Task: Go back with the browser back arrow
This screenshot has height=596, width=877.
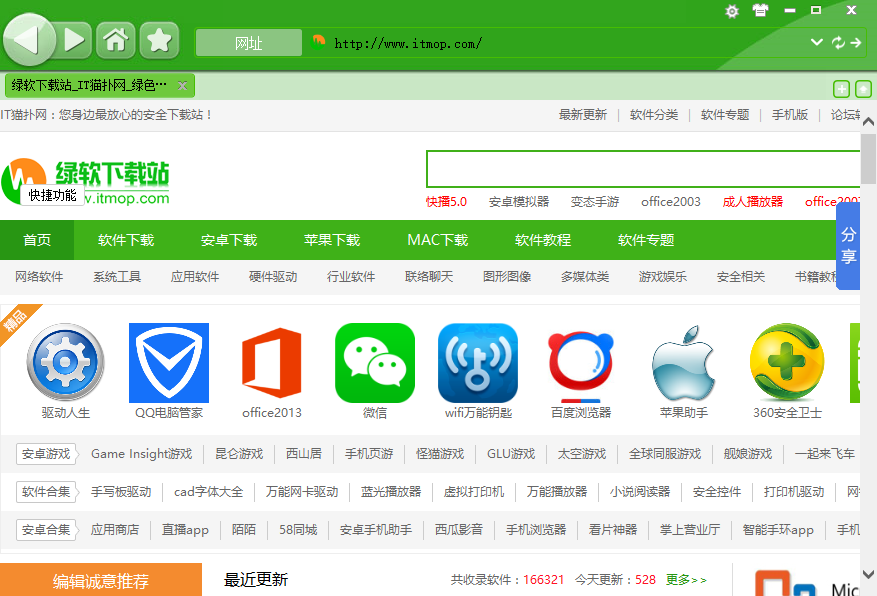Action: [28, 40]
